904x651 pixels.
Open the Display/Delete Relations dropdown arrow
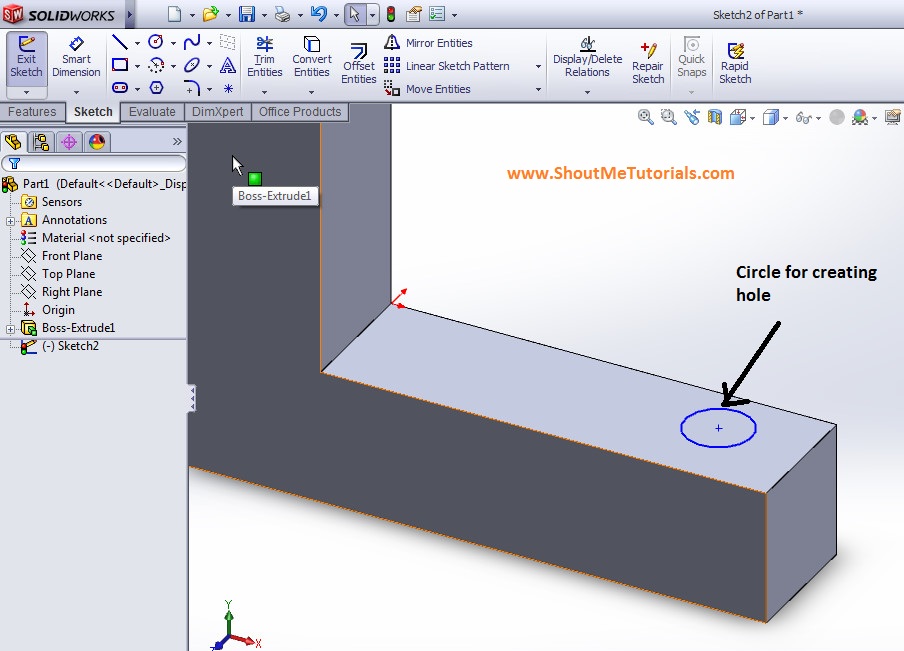pos(587,92)
